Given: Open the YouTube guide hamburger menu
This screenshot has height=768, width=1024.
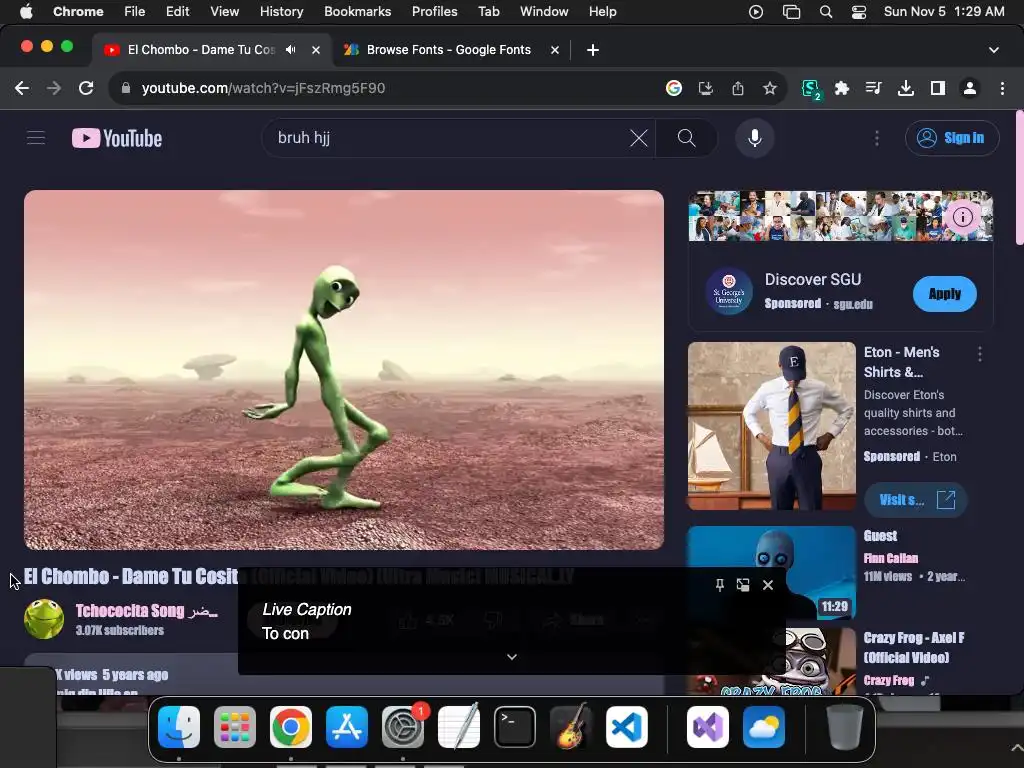Looking at the screenshot, I should tap(36, 138).
